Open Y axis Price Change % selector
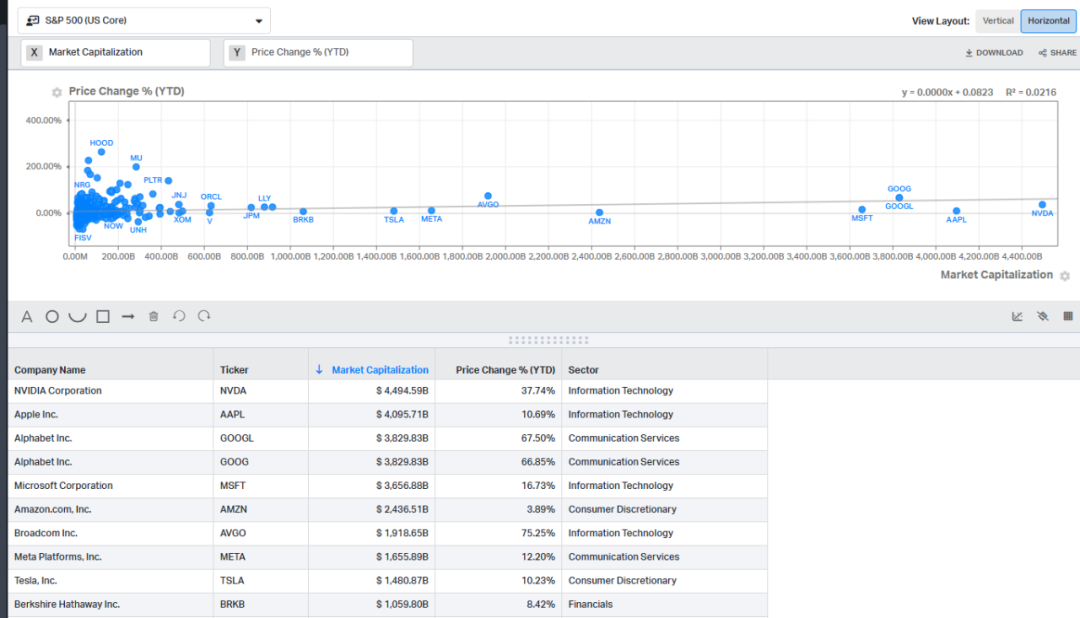The image size is (1080, 618). 319,53
